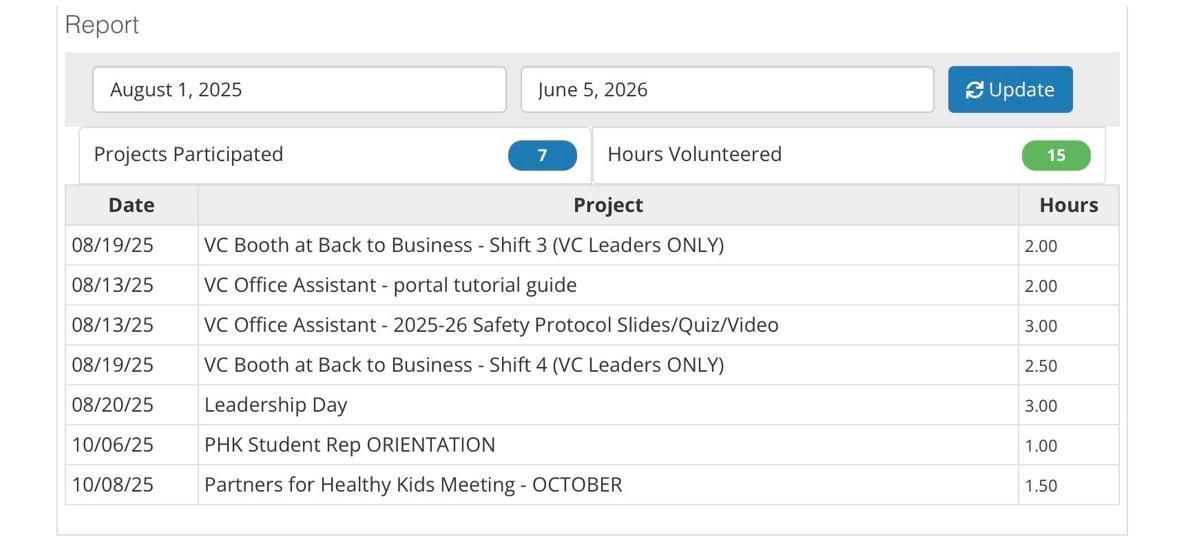Screen dimensions: 1179x549
Task: Select the Leadership Day project row
Action: click(x=276, y=405)
